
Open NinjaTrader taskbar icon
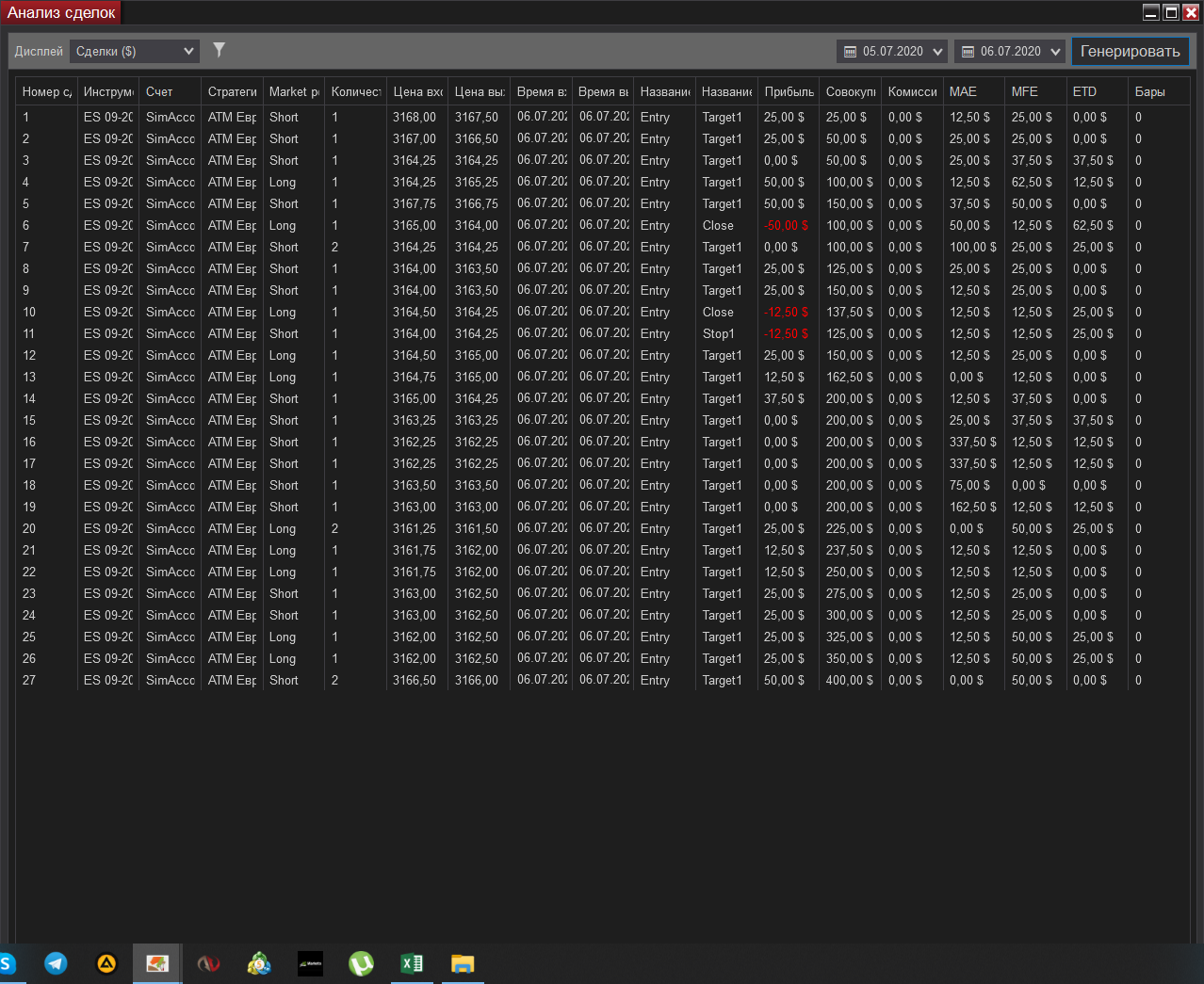208,963
